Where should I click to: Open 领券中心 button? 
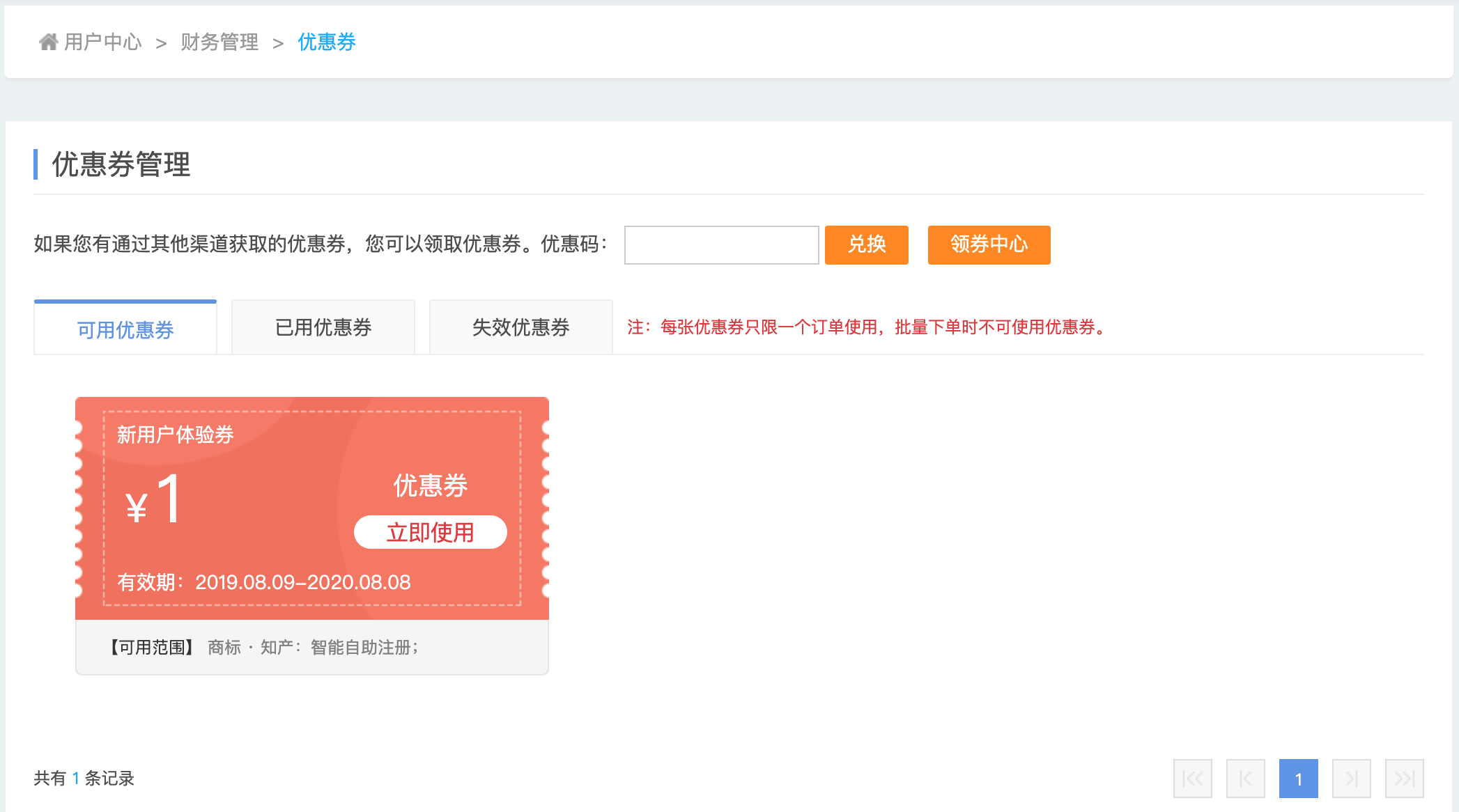[x=989, y=244]
